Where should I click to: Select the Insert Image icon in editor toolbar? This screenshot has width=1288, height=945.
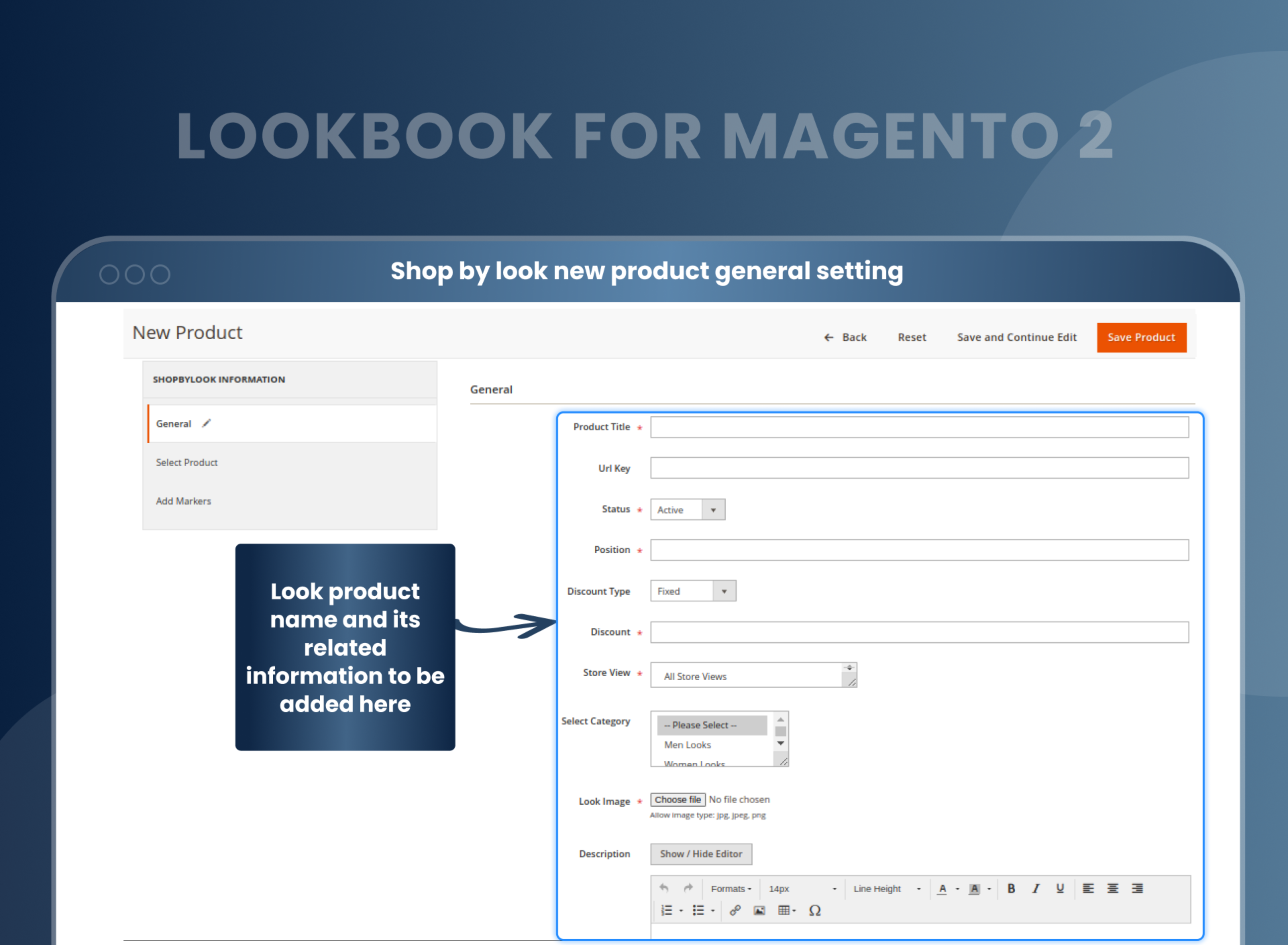click(759, 910)
